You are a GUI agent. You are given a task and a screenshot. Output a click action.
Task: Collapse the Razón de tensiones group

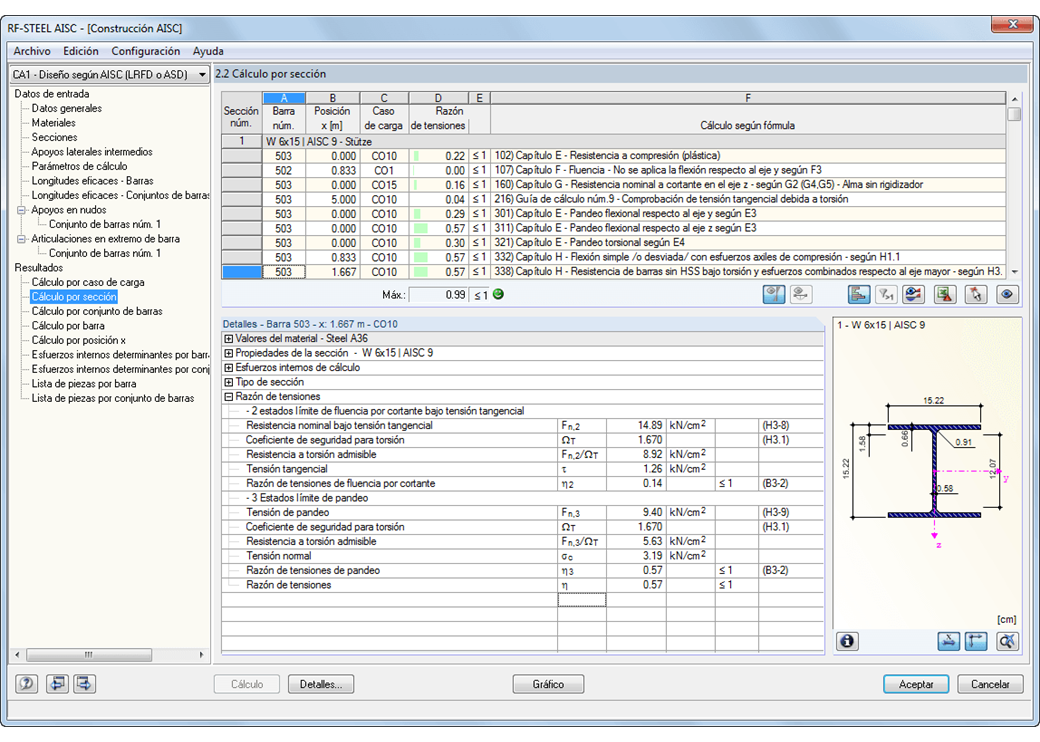(x=229, y=397)
